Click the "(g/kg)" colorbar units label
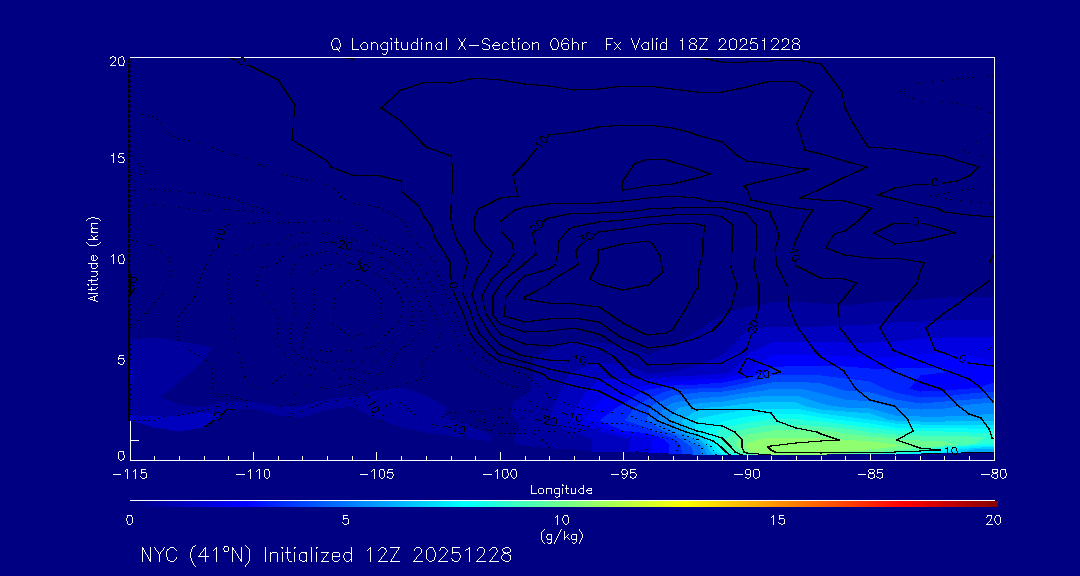The image size is (1080, 576). click(563, 537)
